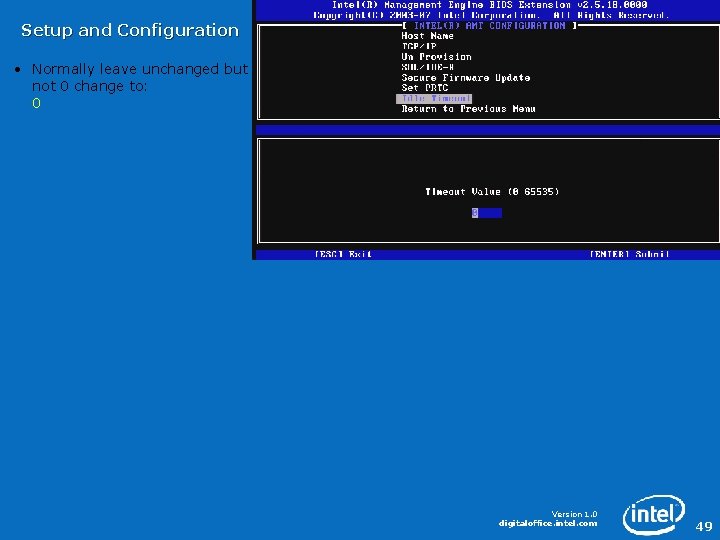Click the Setup and Configuration heading
This screenshot has height=540, width=720.
tap(130, 30)
